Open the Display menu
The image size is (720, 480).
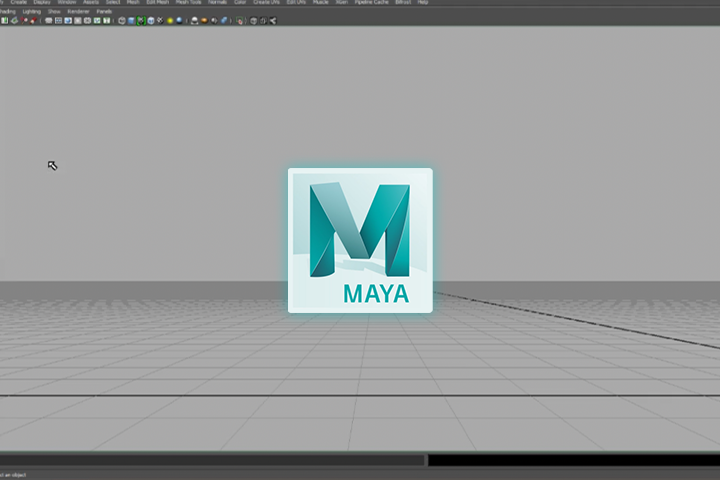pos(42,2)
